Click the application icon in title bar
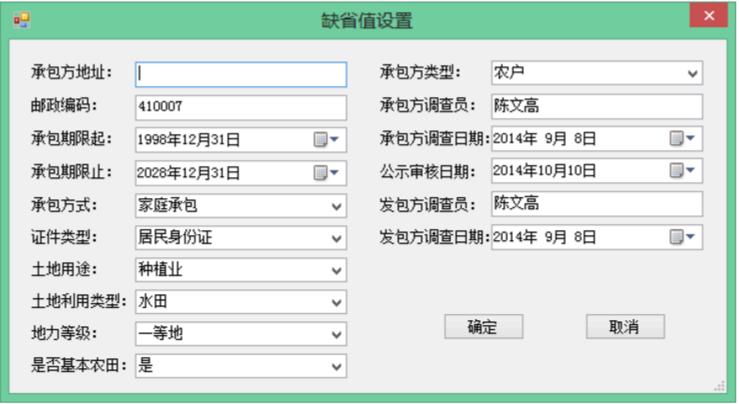Screen dimensions: 739x404 pyautogui.click(x=21, y=19)
